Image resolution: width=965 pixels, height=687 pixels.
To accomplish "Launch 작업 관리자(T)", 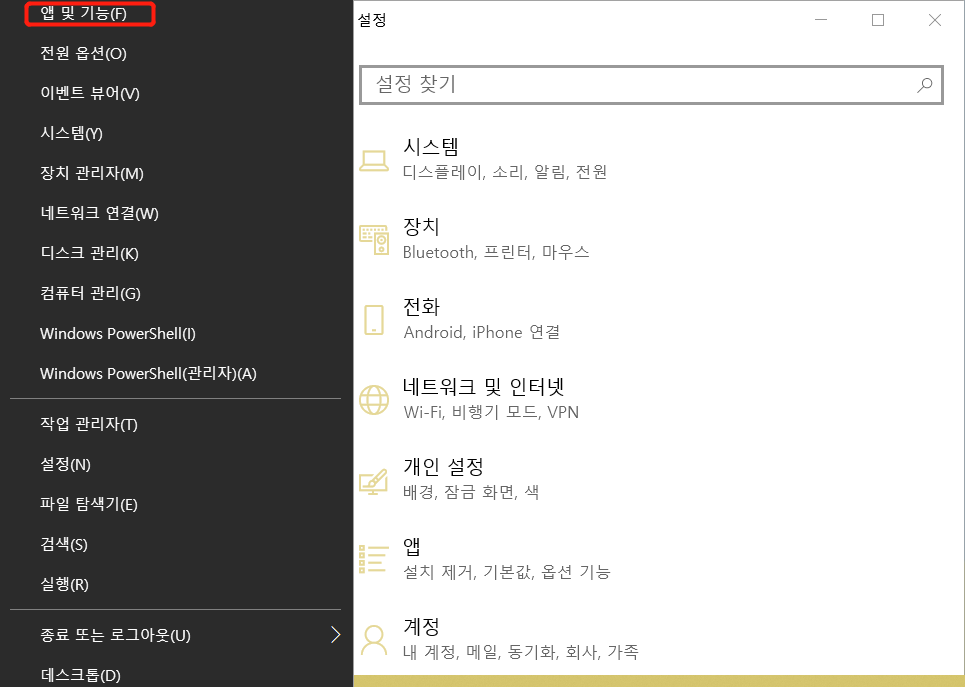I will click(x=83, y=424).
